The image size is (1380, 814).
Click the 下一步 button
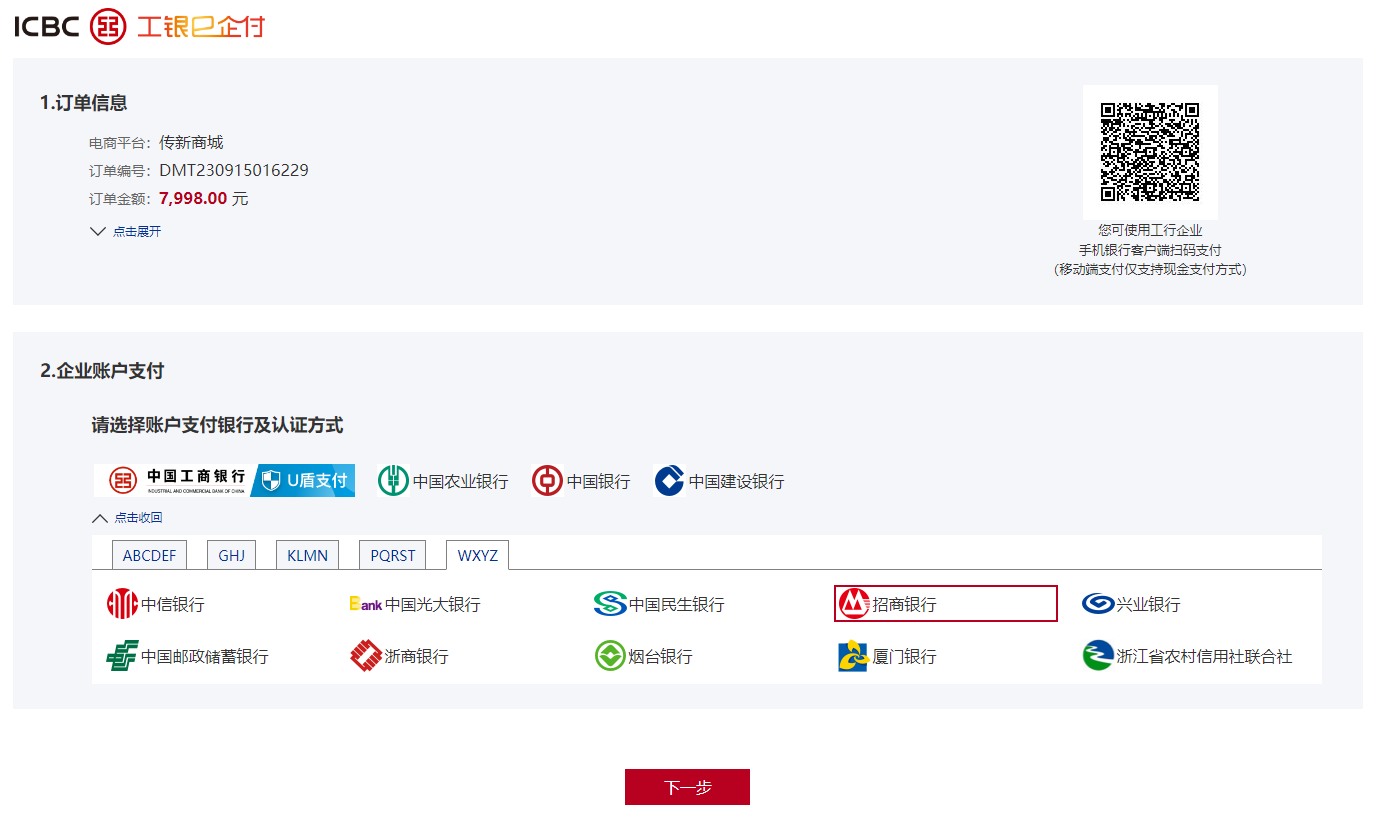[x=687, y=787]
